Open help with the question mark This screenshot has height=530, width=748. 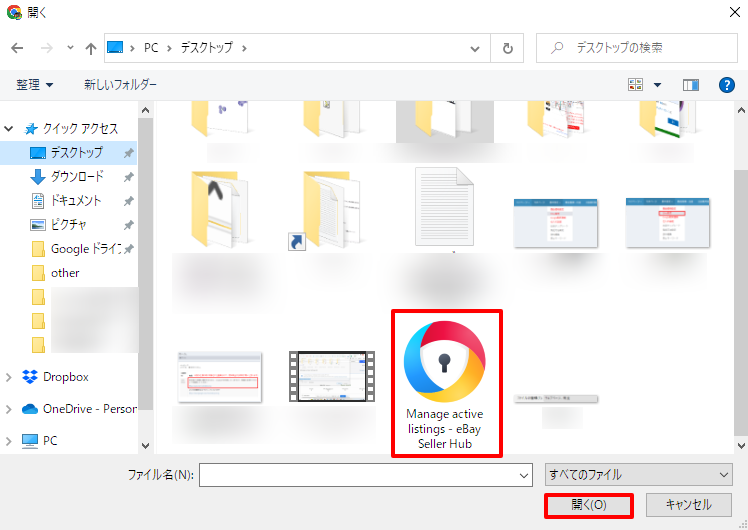coord(727,85)
